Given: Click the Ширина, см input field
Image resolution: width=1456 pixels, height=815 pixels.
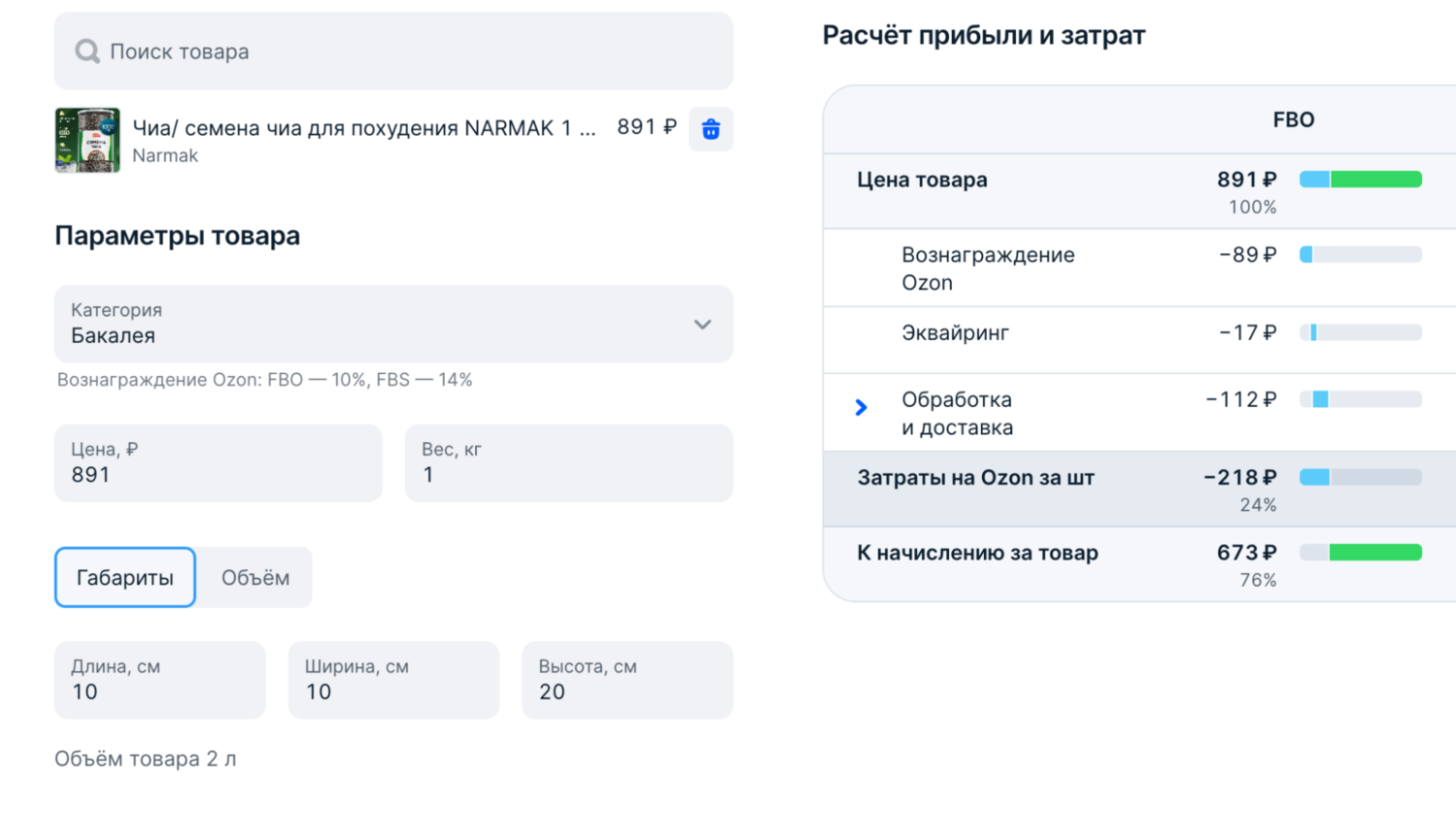Looking at the screenshot, I should [393, 680].
